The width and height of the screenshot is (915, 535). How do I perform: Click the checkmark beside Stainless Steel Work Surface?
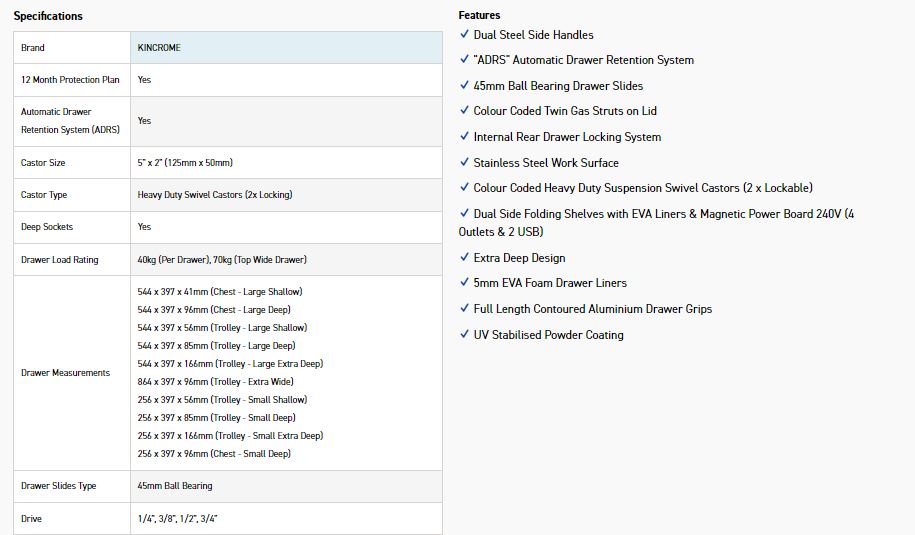[x=464, y=163]
